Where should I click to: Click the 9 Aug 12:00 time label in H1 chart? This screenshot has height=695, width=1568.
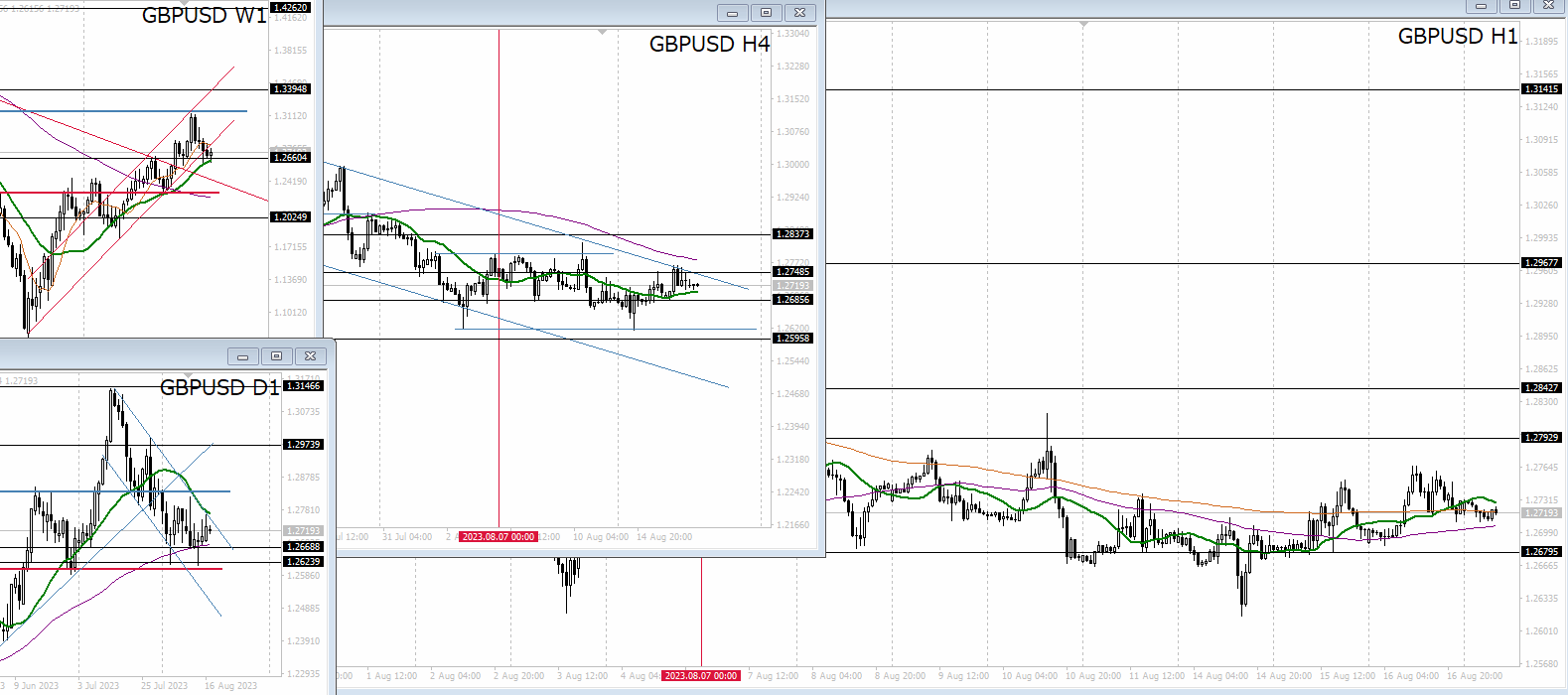pyautogui.click(x=964, y=676)
